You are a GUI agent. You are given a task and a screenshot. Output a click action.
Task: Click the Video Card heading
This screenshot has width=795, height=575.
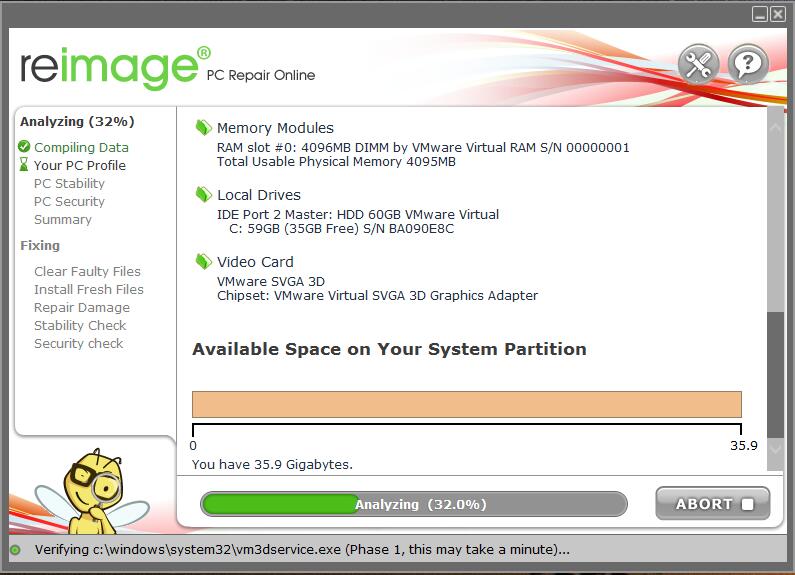point(255,262)
